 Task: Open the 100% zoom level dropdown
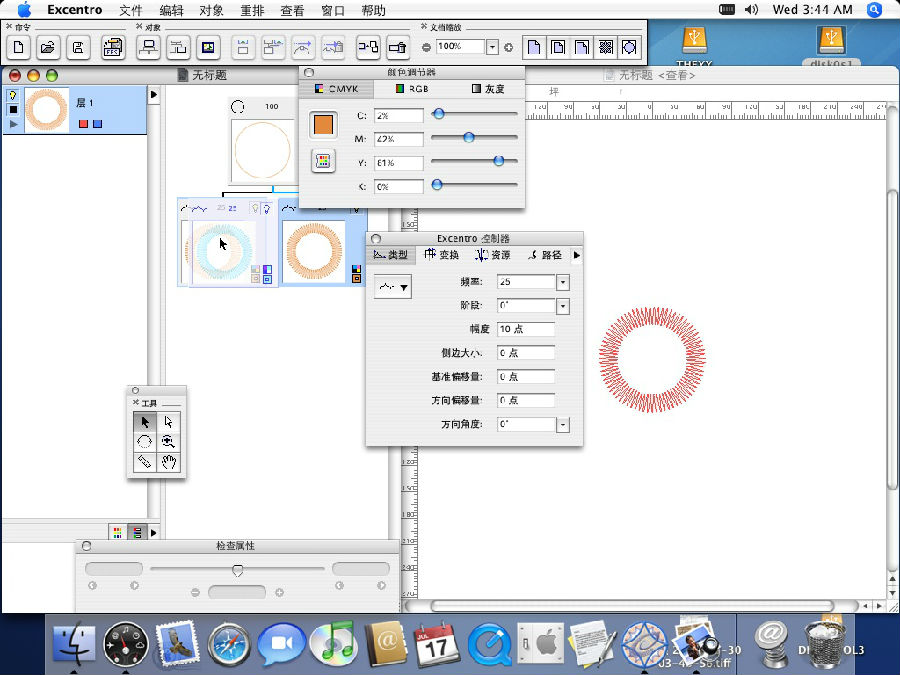[492, 47]
